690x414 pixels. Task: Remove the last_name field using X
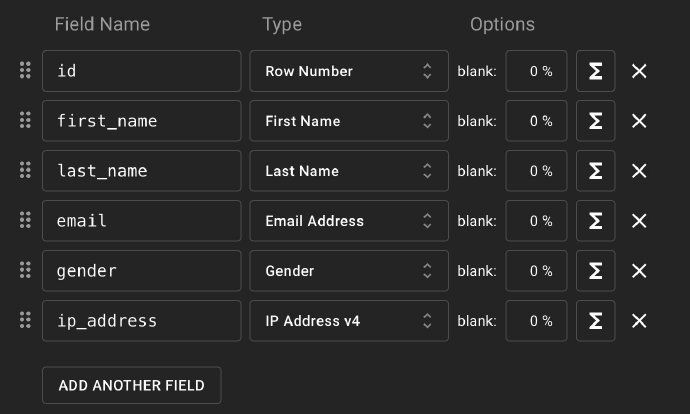click(x=639, y=171)
